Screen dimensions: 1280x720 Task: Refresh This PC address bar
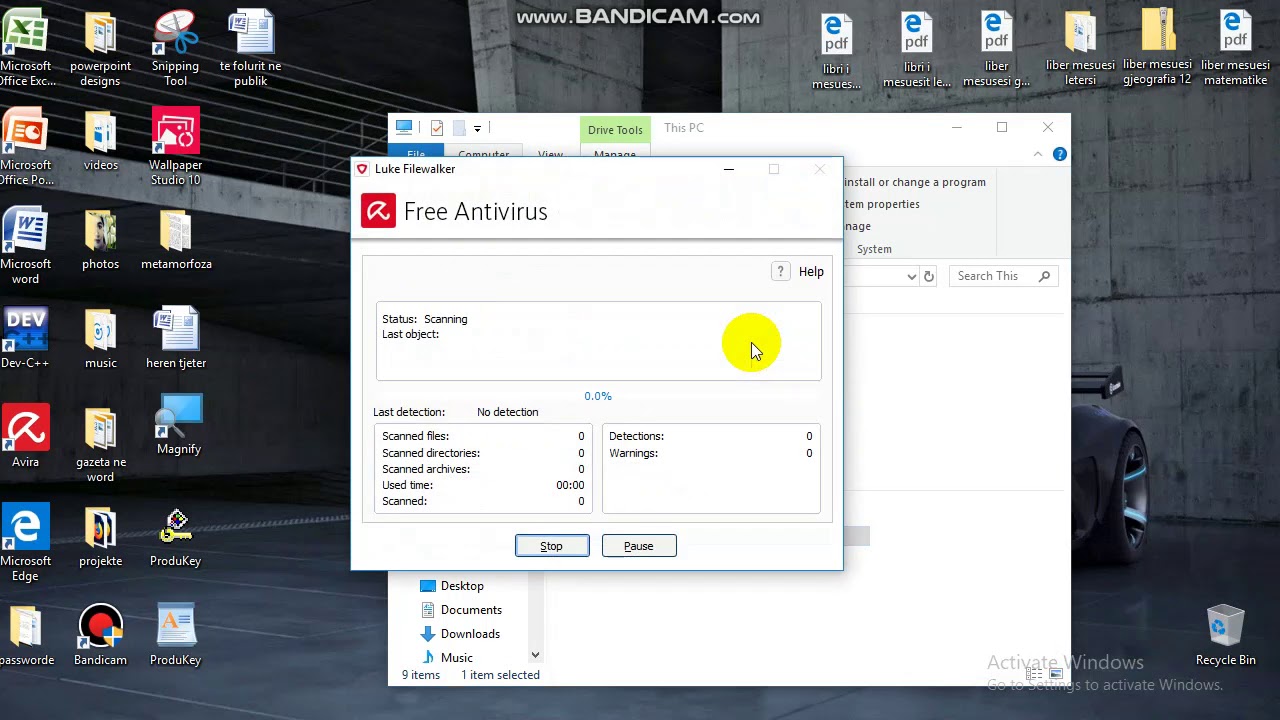tap(928, 276)
